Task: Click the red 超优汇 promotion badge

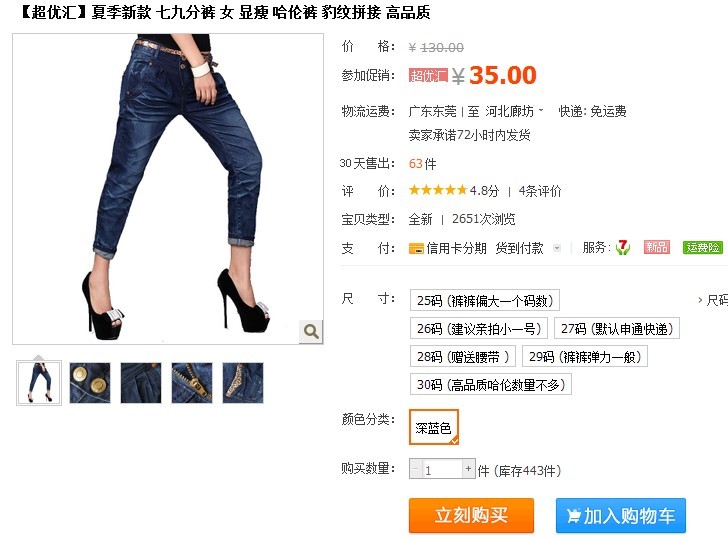Action: click(x=428, y=75)
